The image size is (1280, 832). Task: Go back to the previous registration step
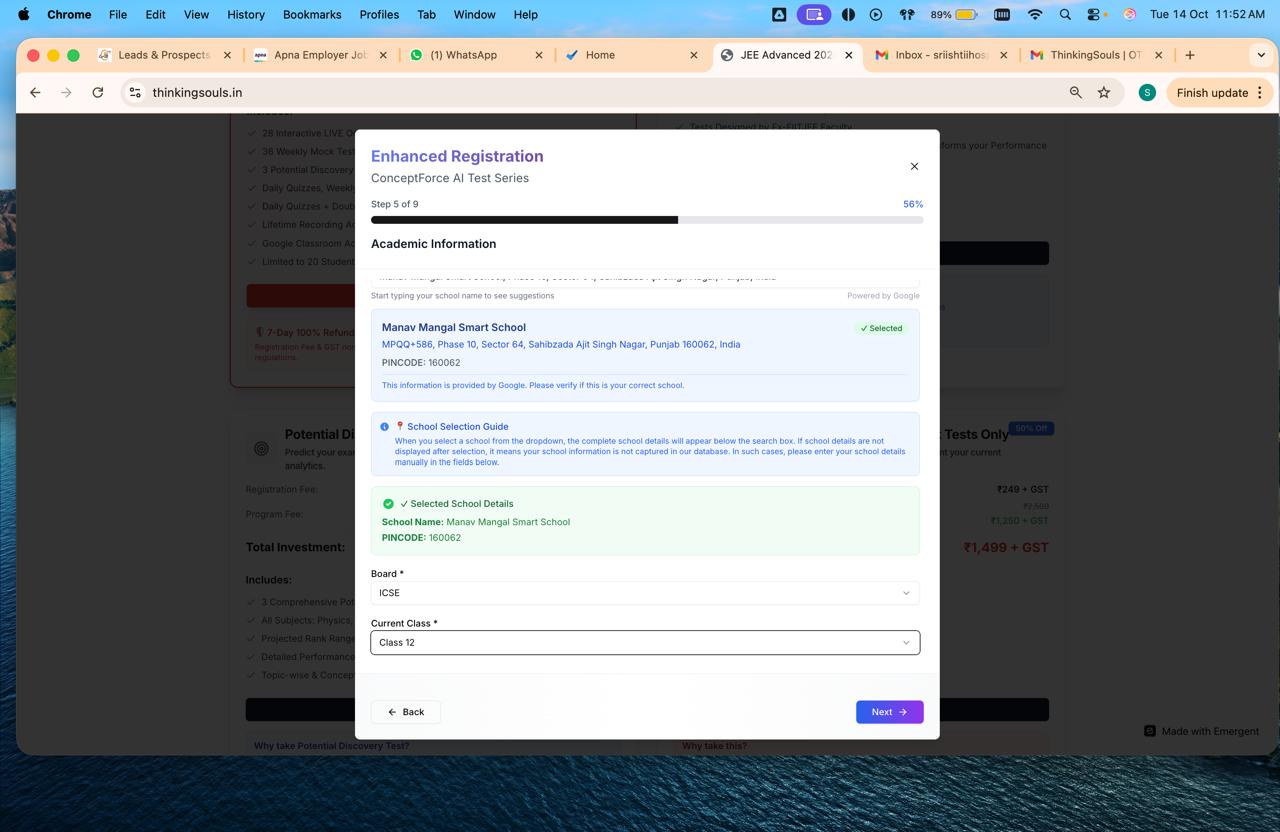click(x=405, y=712)
